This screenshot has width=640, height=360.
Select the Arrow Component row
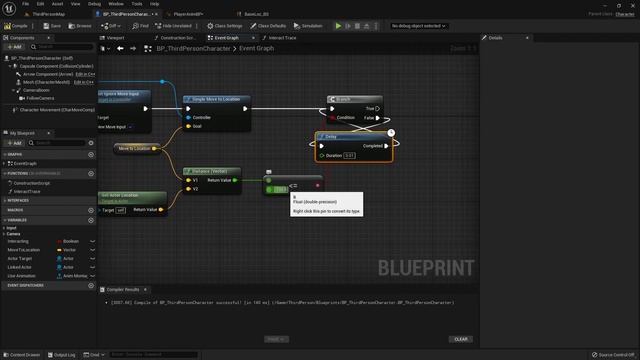click(48, 74)
